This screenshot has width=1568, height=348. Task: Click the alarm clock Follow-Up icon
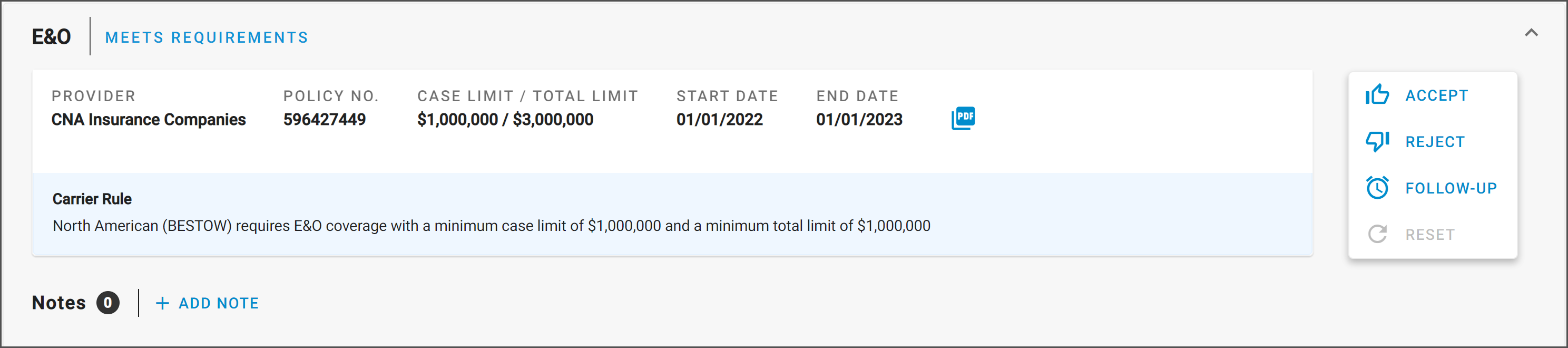pyautogui.click(x=1377, y=188)
